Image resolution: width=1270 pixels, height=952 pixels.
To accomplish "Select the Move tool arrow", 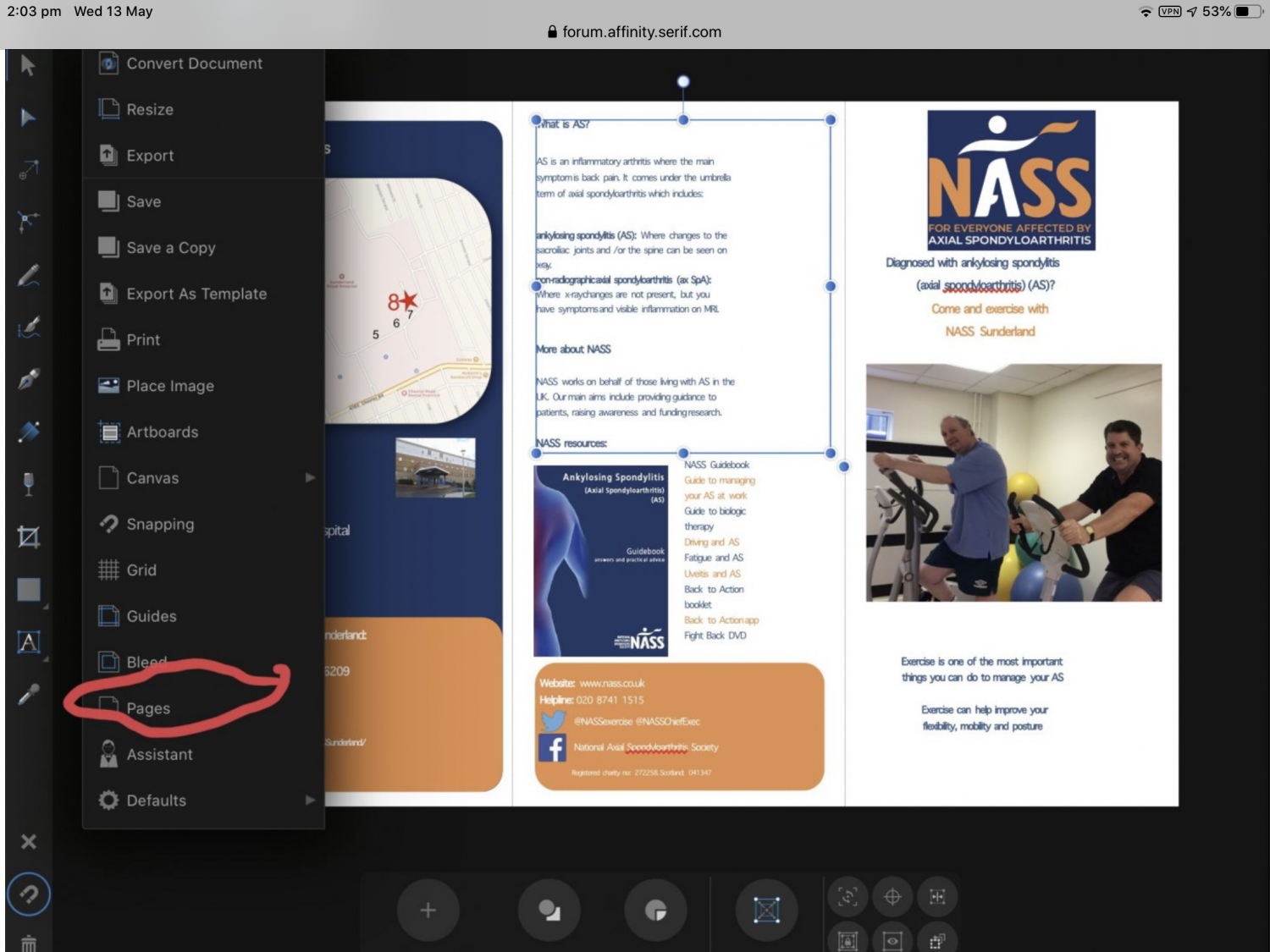I will pyautogui.click(x=28, y=65).
